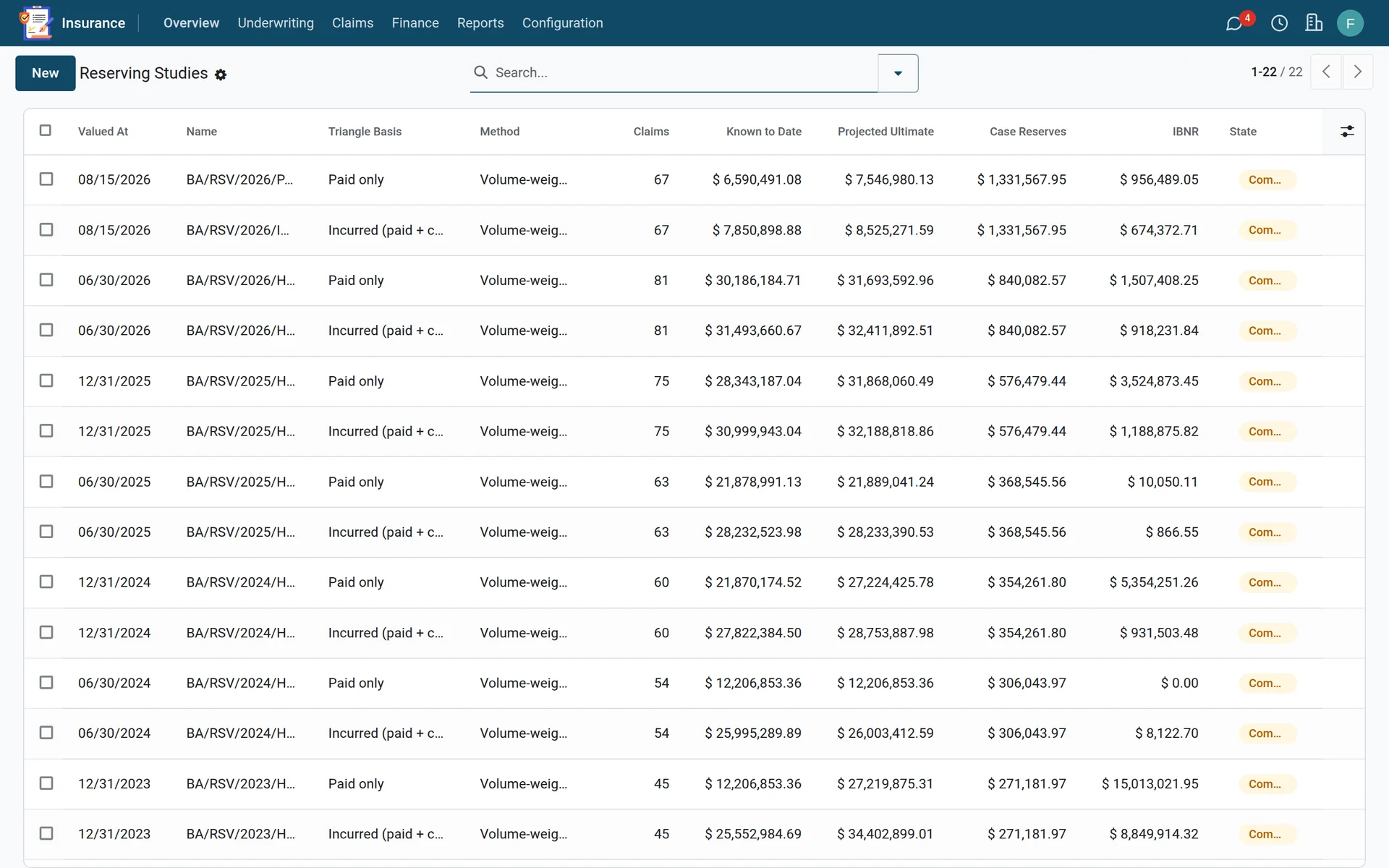Sort by Triangle Basis column header
This screenshot has width=1389, height=868.
click(x=365, y=132)
